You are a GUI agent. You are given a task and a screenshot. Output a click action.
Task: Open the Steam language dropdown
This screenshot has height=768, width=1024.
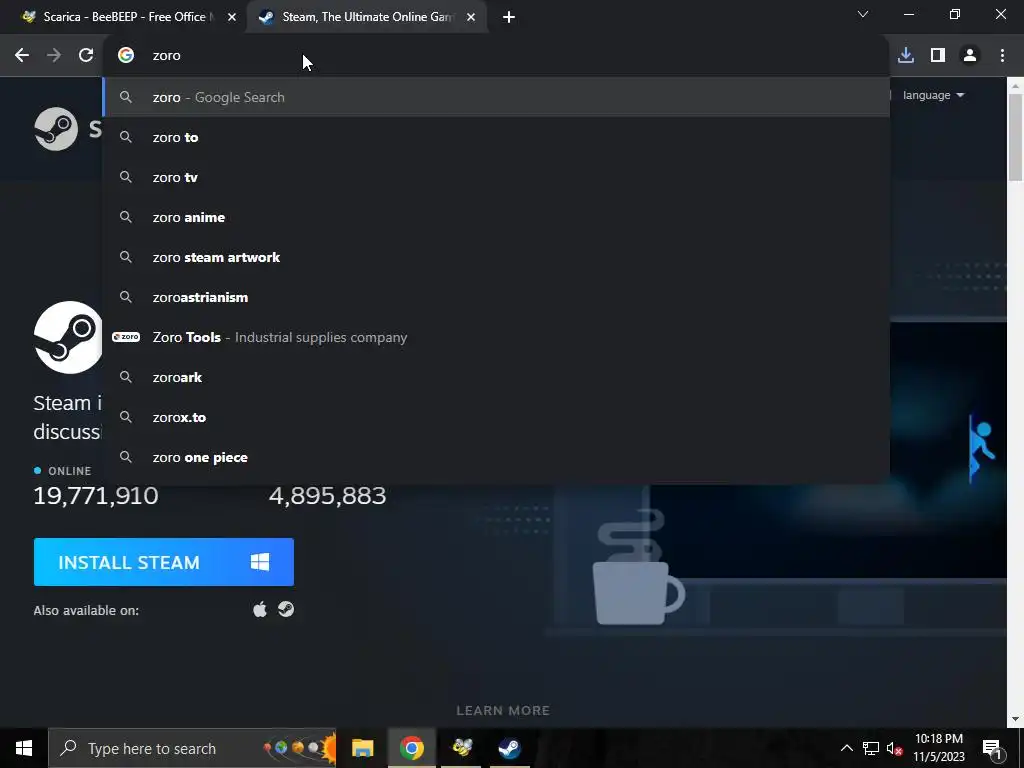tap(933, 95)
